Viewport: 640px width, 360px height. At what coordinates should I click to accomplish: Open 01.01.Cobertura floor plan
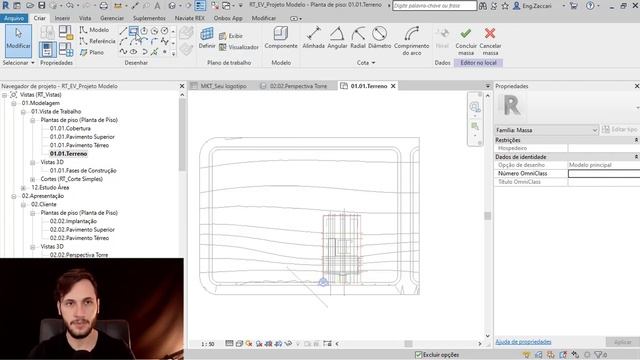70,129
